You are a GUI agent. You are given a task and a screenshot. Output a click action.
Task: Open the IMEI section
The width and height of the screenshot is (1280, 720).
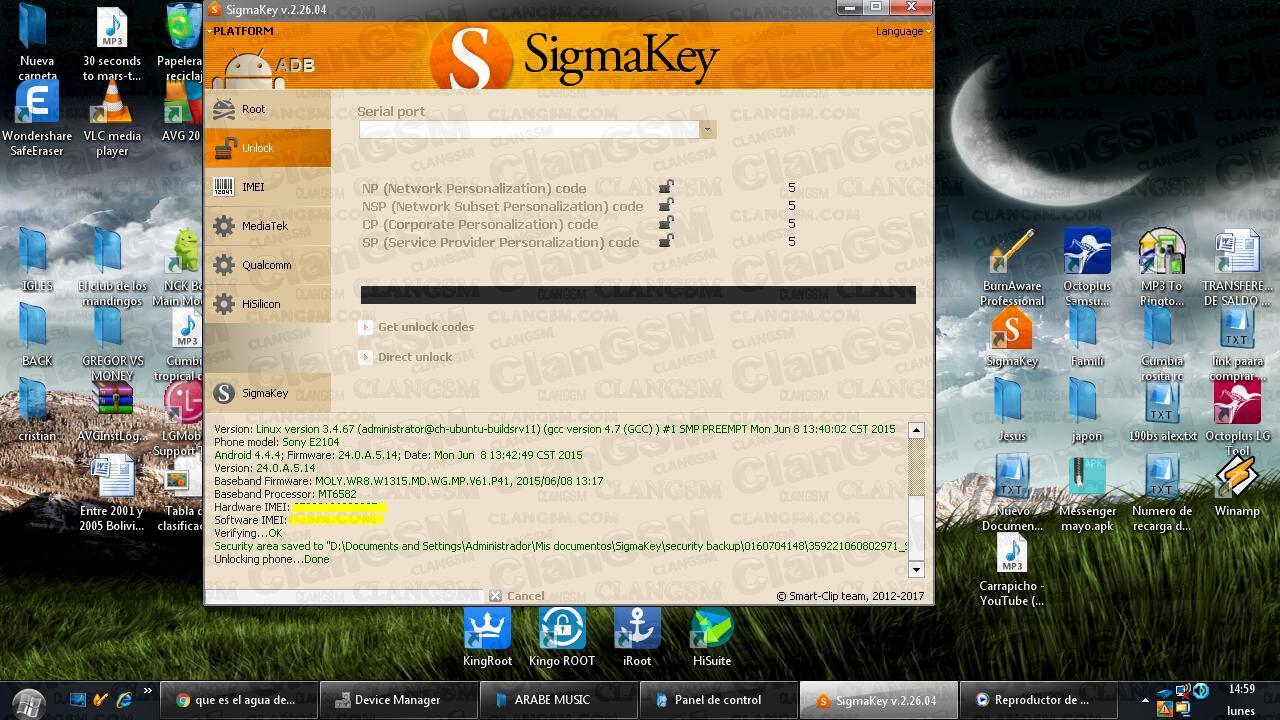click(x=267, y=187)
